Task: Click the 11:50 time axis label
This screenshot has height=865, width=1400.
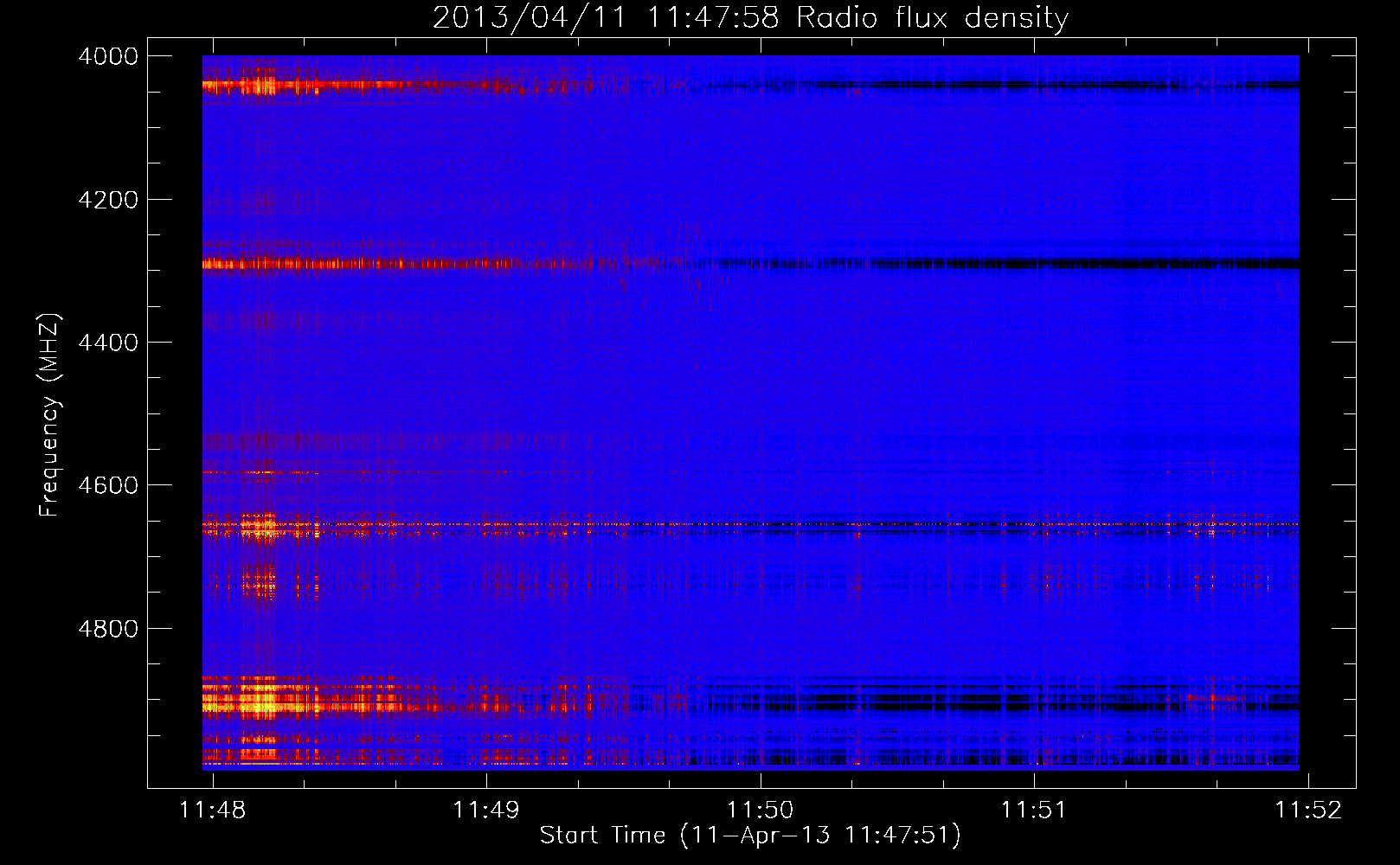Action: click(761, 810)
